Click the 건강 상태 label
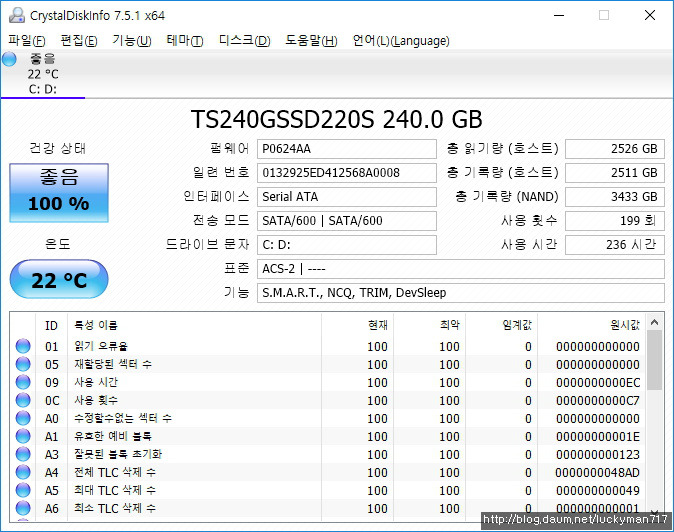674x532 pixels. [58, 148]
